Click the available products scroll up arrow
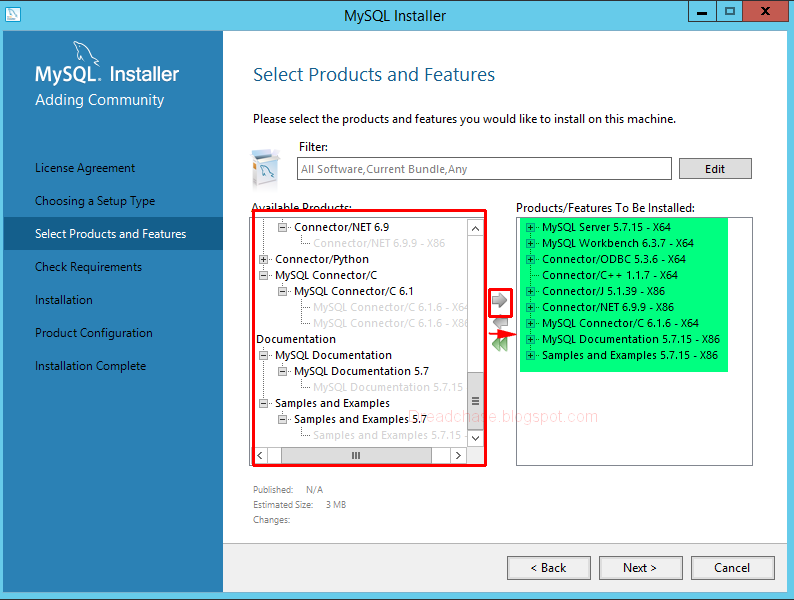Viewport: 794px width, 600px height. point(475,228)
